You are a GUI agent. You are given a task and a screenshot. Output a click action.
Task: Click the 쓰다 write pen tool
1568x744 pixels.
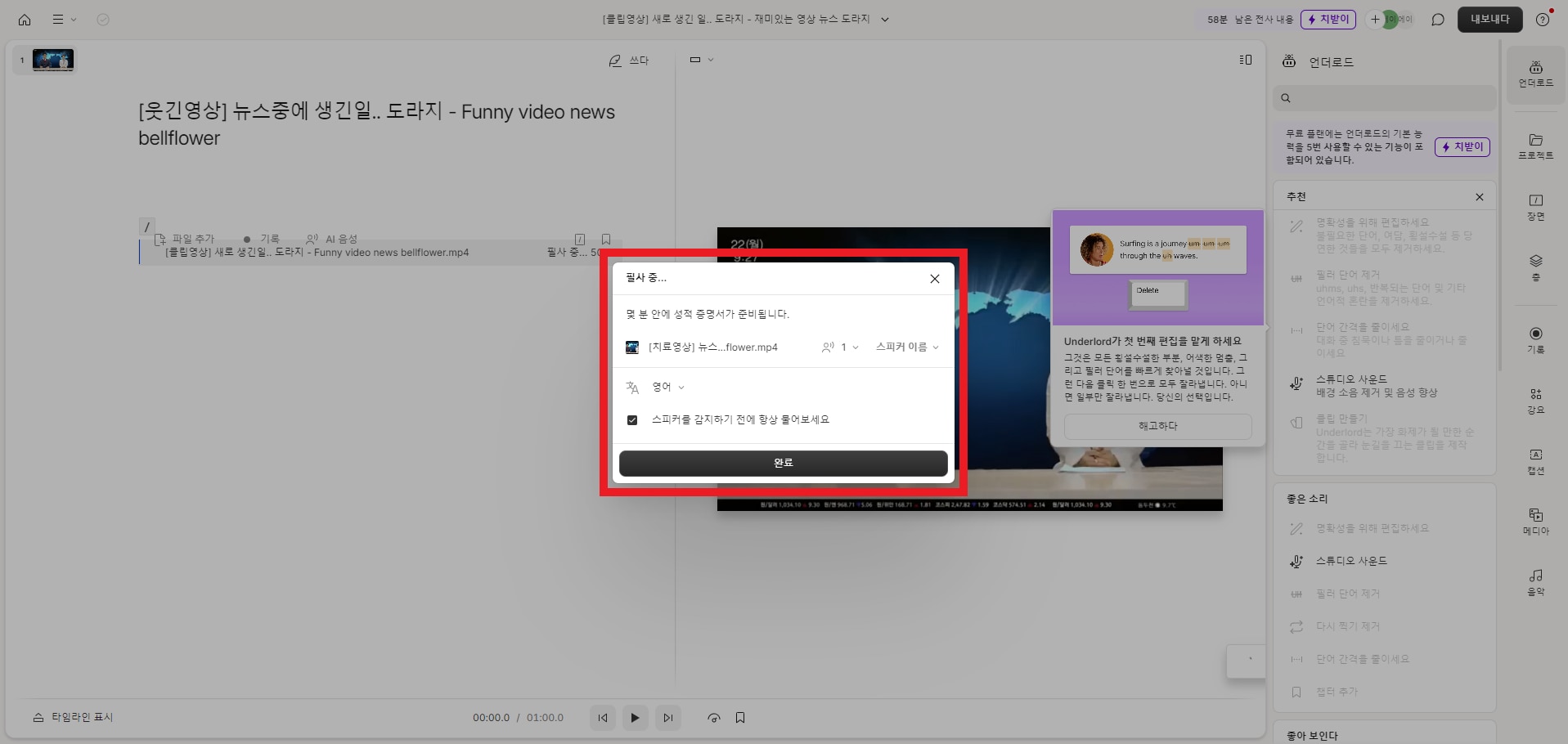click(x=628, y=61)
